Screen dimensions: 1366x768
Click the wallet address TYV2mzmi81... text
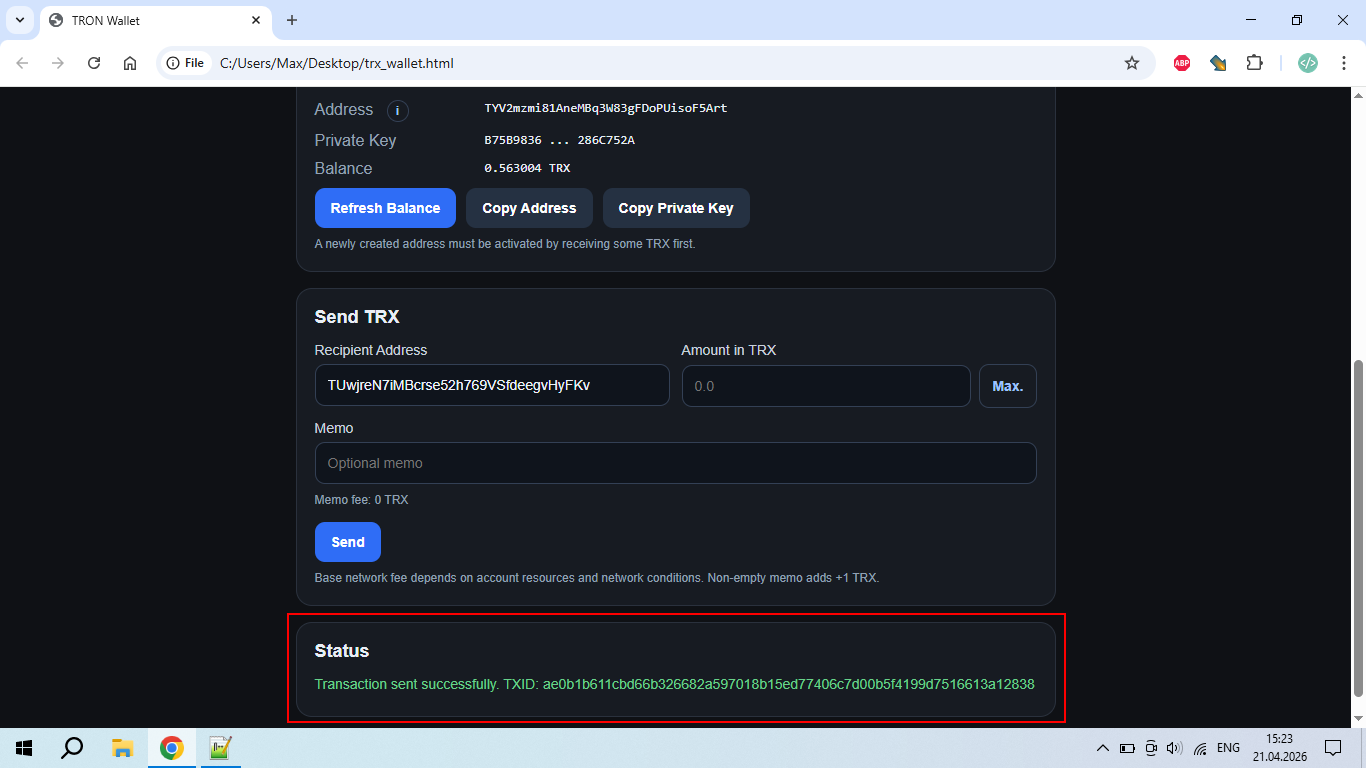pos(606,108)
